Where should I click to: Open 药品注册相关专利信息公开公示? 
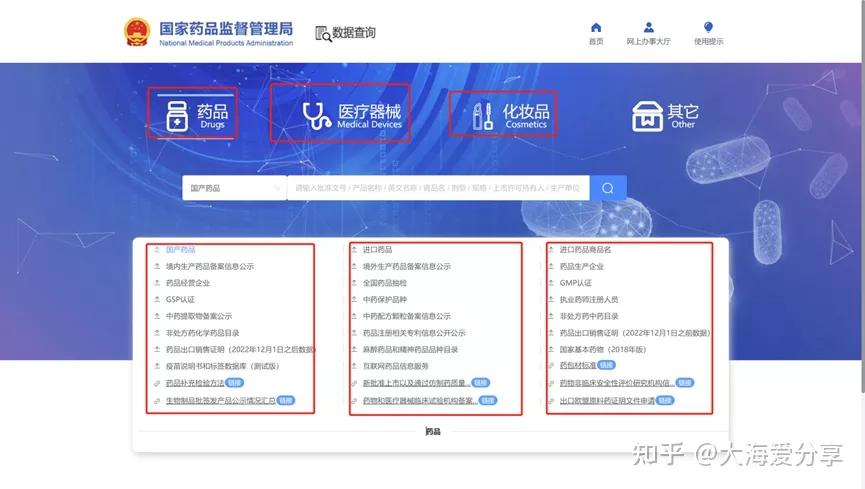(x=414, y=333)
